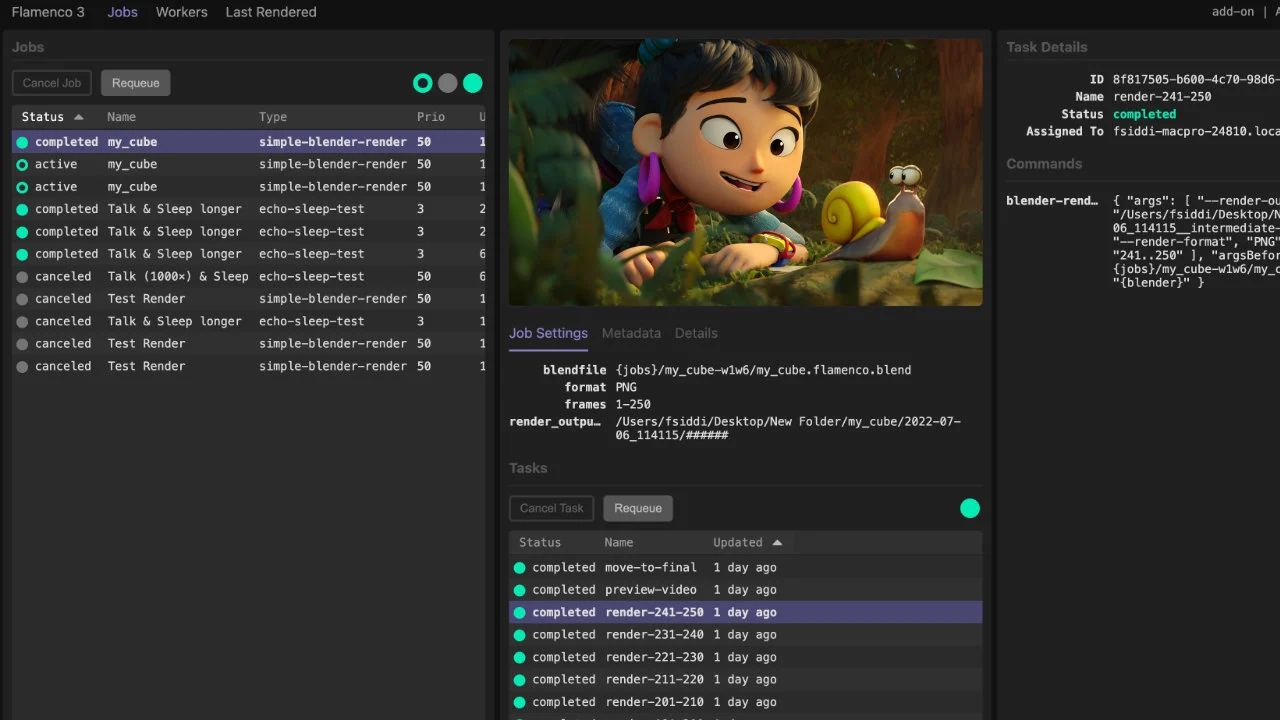Click the green dot of completed my_cube job
Viewport: 1280px width, 720px height.
coord(22,142)
